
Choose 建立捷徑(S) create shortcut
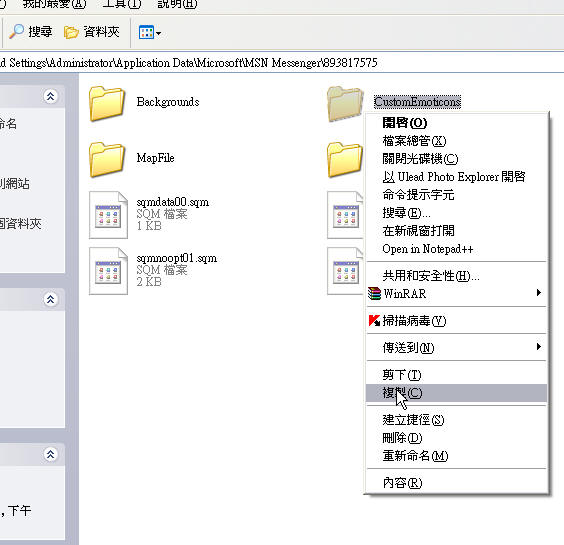(x=456, y=419)
